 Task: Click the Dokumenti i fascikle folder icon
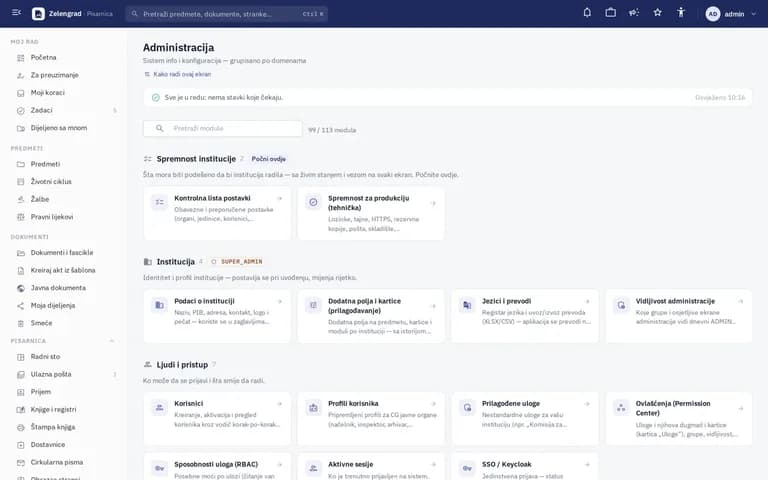tap(21, 253)
